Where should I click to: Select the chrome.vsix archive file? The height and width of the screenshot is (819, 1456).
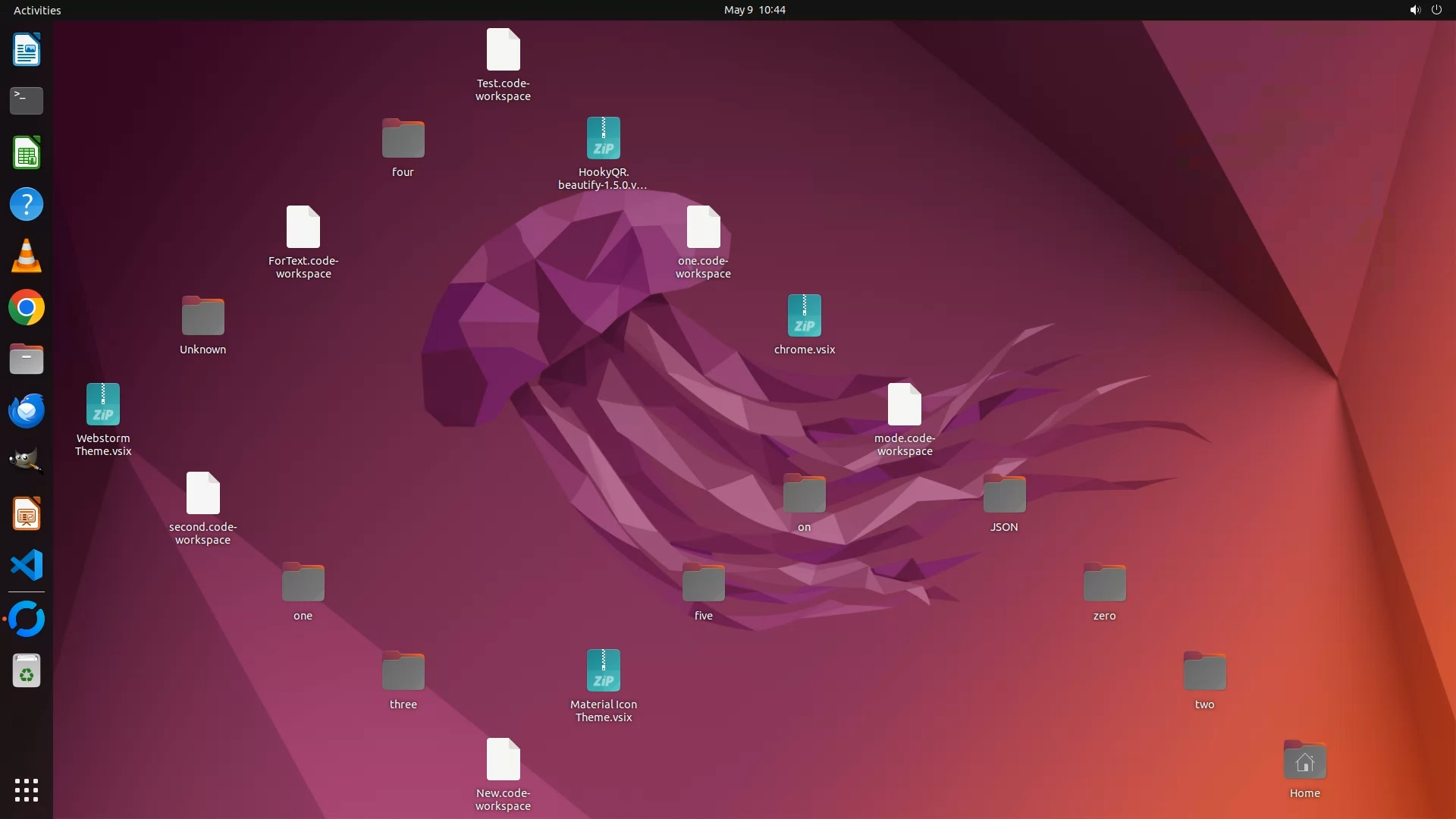coord(804,316)
